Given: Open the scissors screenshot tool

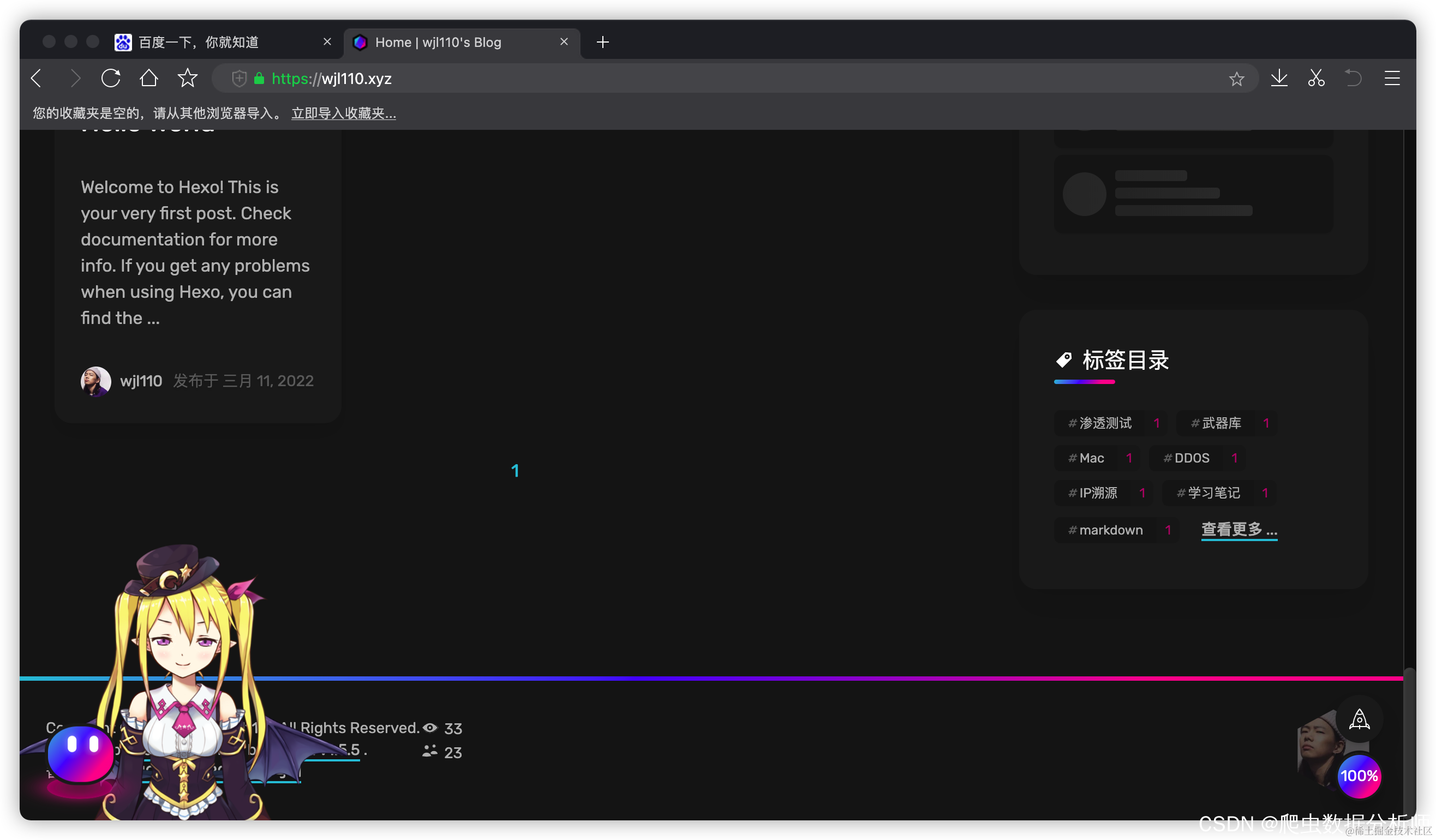Looking at the screenshot, I should point(1316,78).
